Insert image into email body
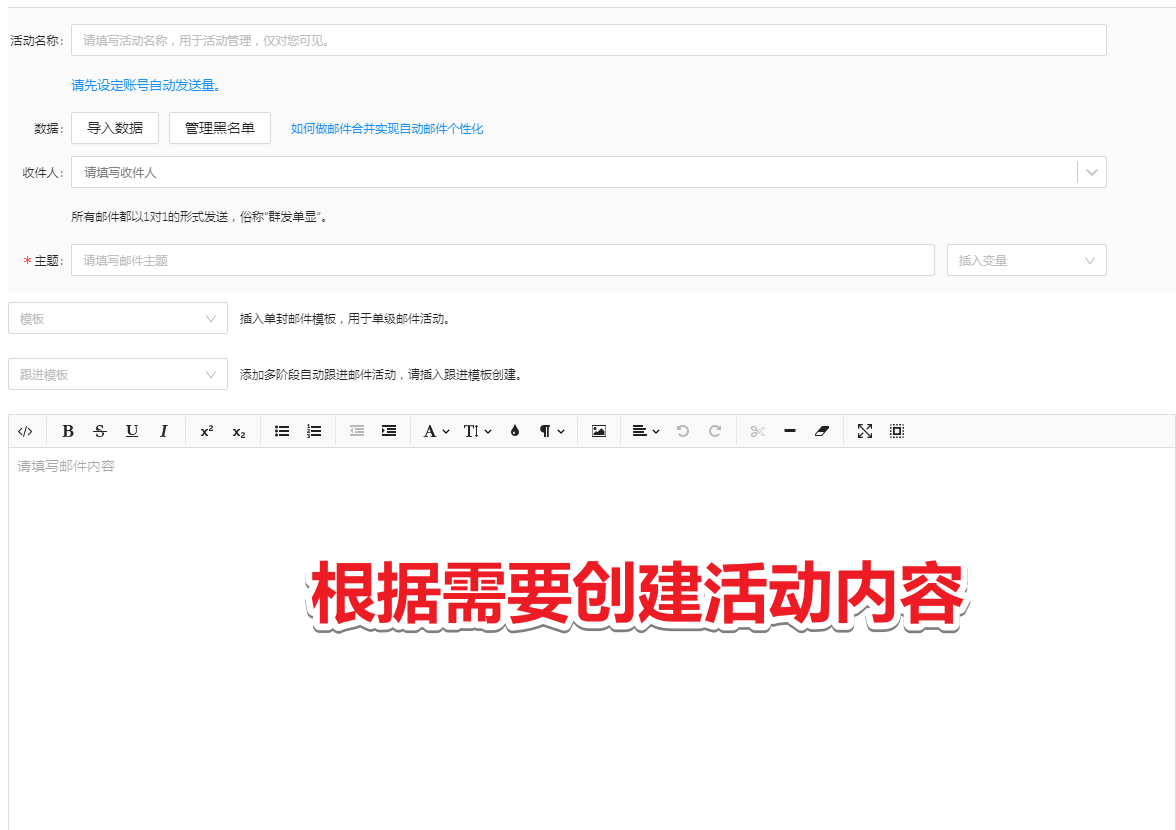This screenshot has width=1176, height=830. point(598,431)
